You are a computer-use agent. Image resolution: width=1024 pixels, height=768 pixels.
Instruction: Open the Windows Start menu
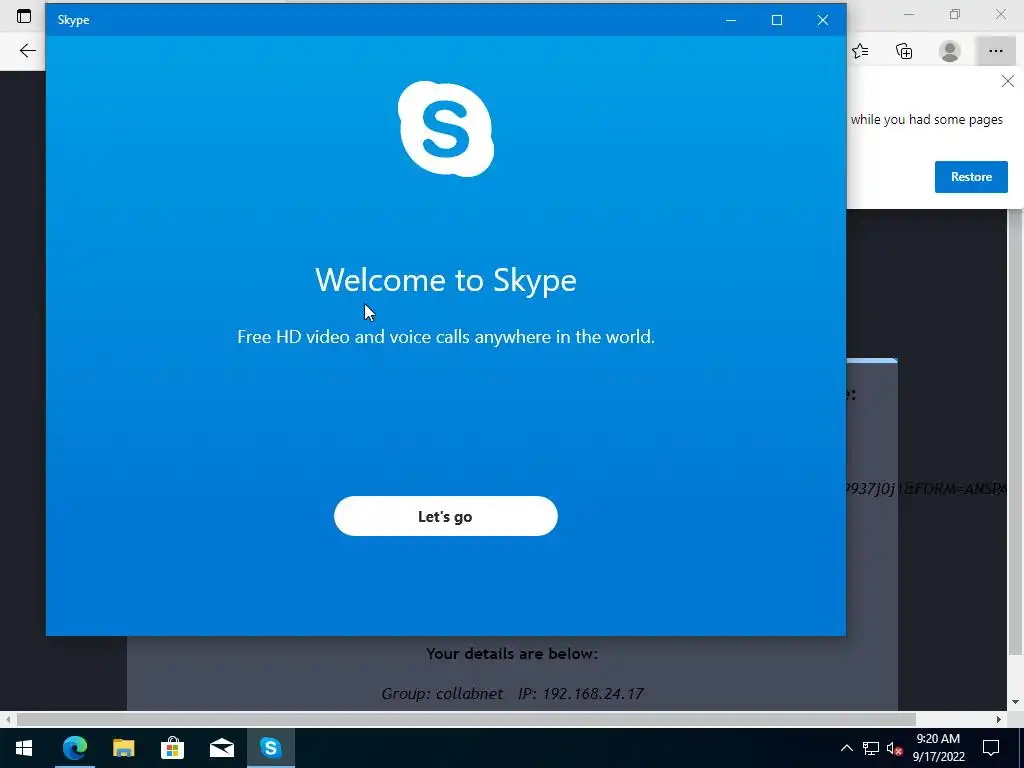[x=24, y=748]
